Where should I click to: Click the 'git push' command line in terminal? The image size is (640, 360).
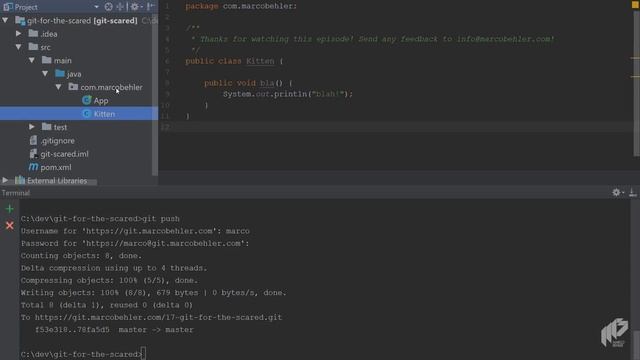pyautogui.click(x=100, y=219)
